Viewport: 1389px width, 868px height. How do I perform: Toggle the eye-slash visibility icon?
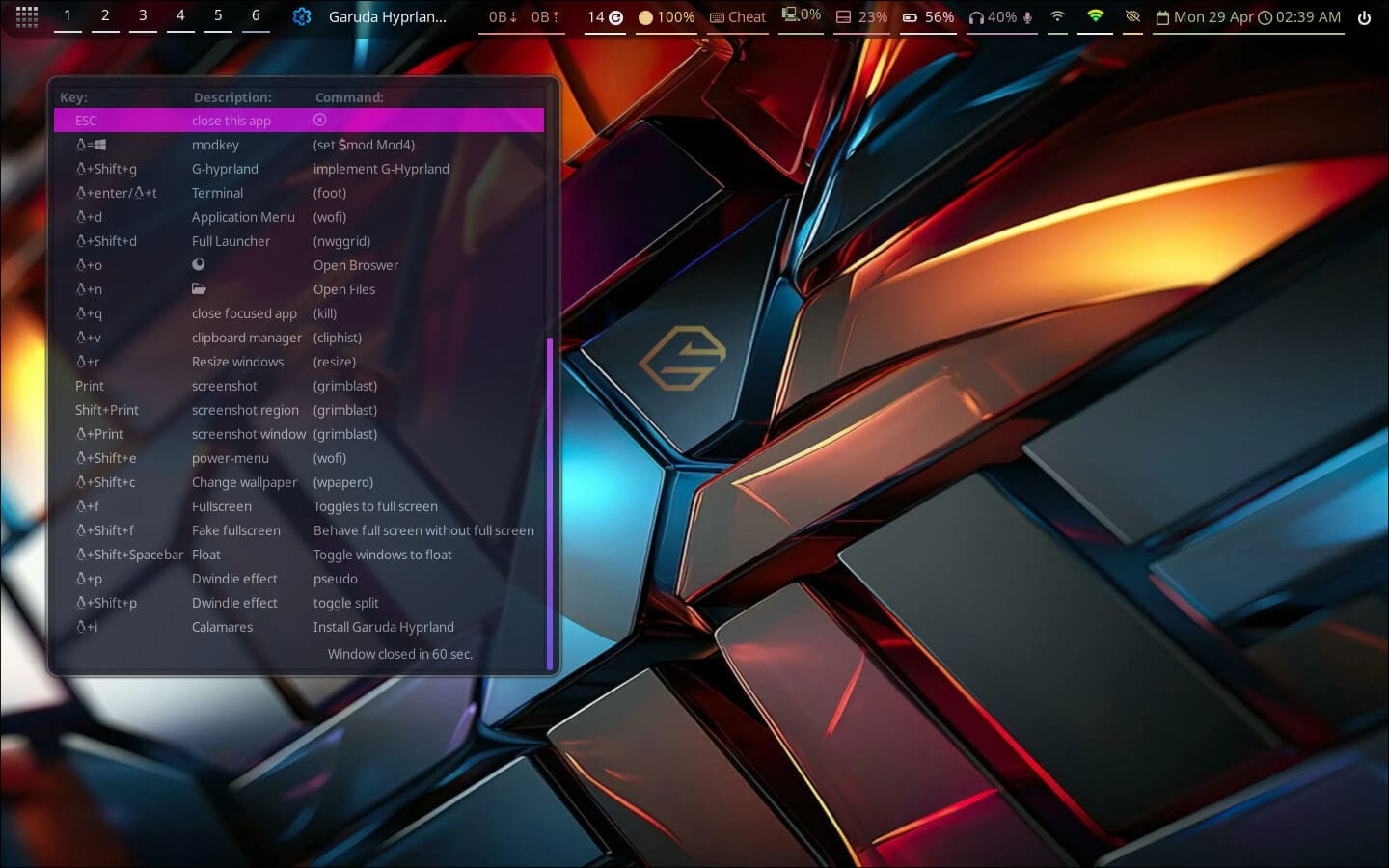pyautogui.click(x=1131, y=16)
